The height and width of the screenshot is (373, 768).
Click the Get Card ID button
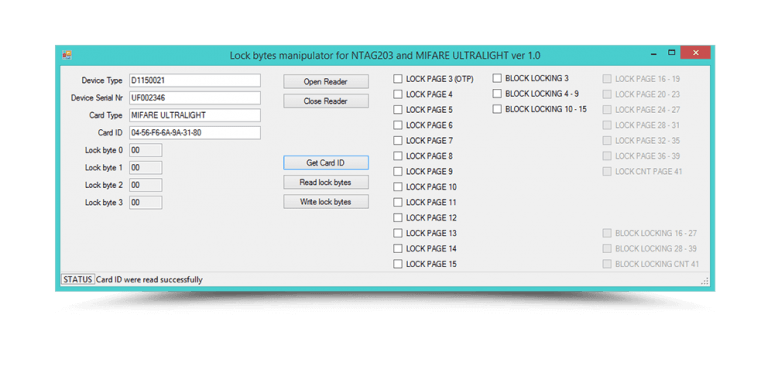pyautogui.click(x=326, y=163)
